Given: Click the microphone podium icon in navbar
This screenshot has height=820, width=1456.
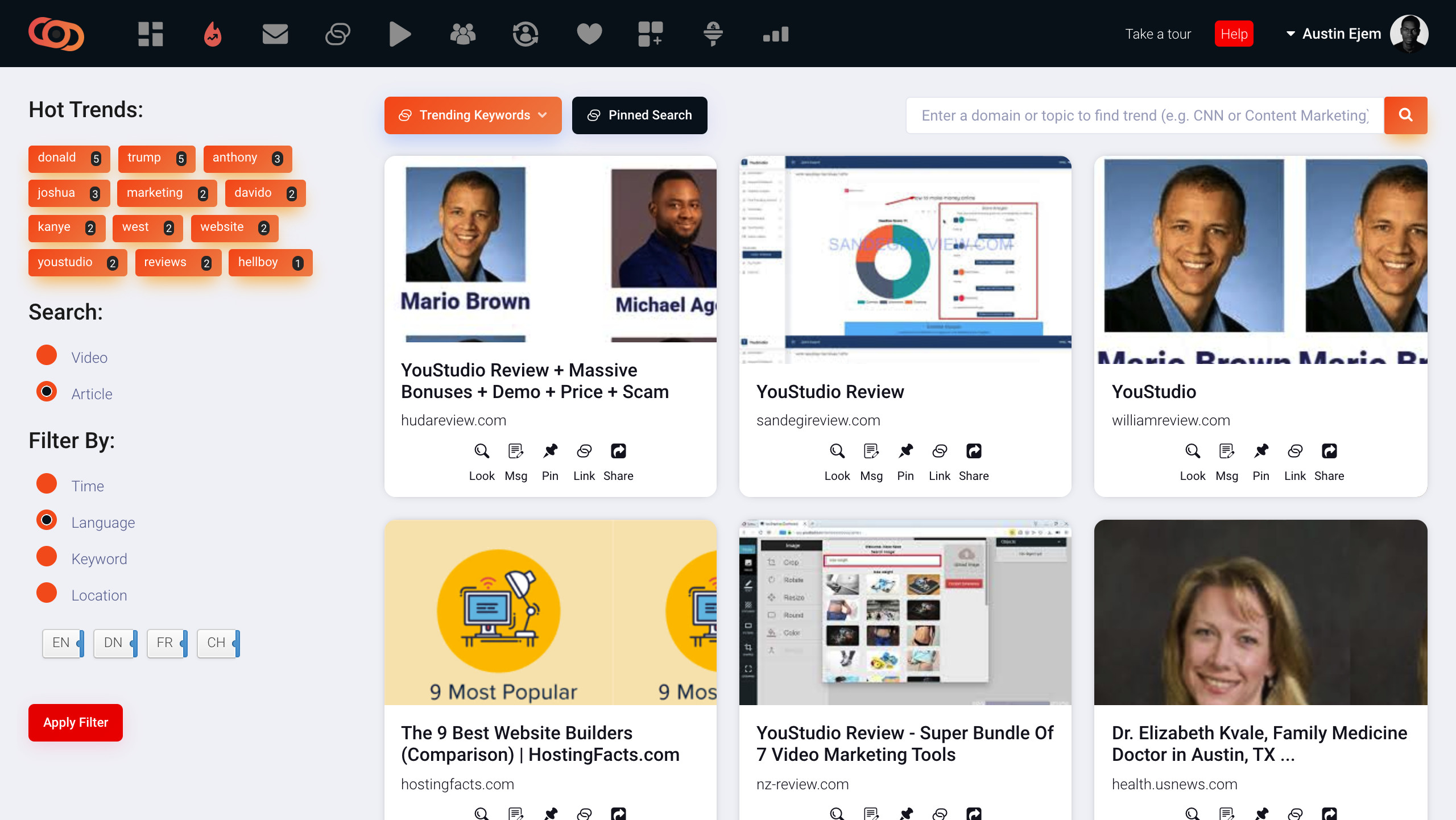Looking at the screenshot, I should tap(713, 34).
